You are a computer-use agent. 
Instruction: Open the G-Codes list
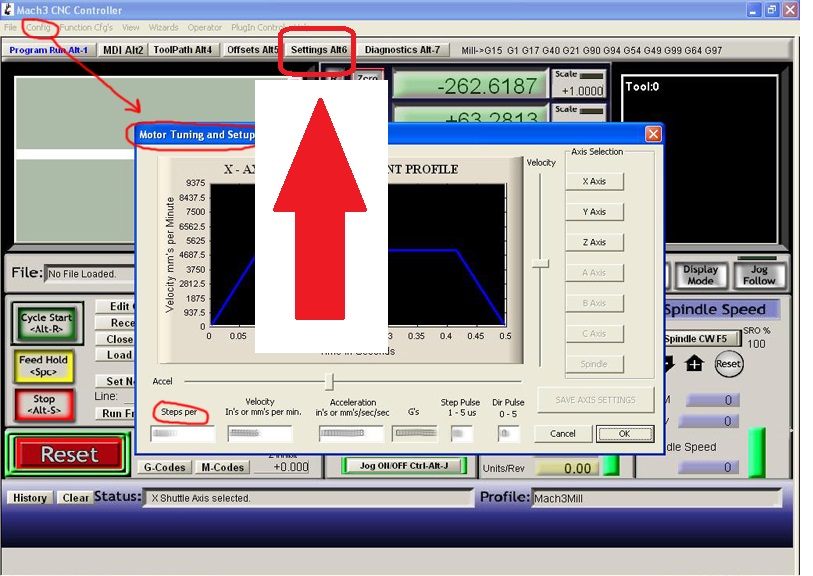(x=164, y=467)
